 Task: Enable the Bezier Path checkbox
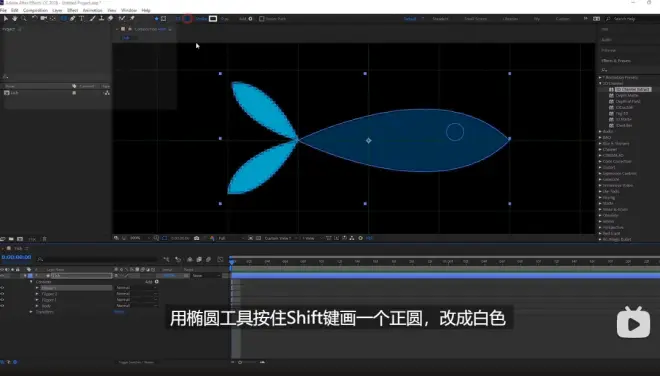coord(261,19)
